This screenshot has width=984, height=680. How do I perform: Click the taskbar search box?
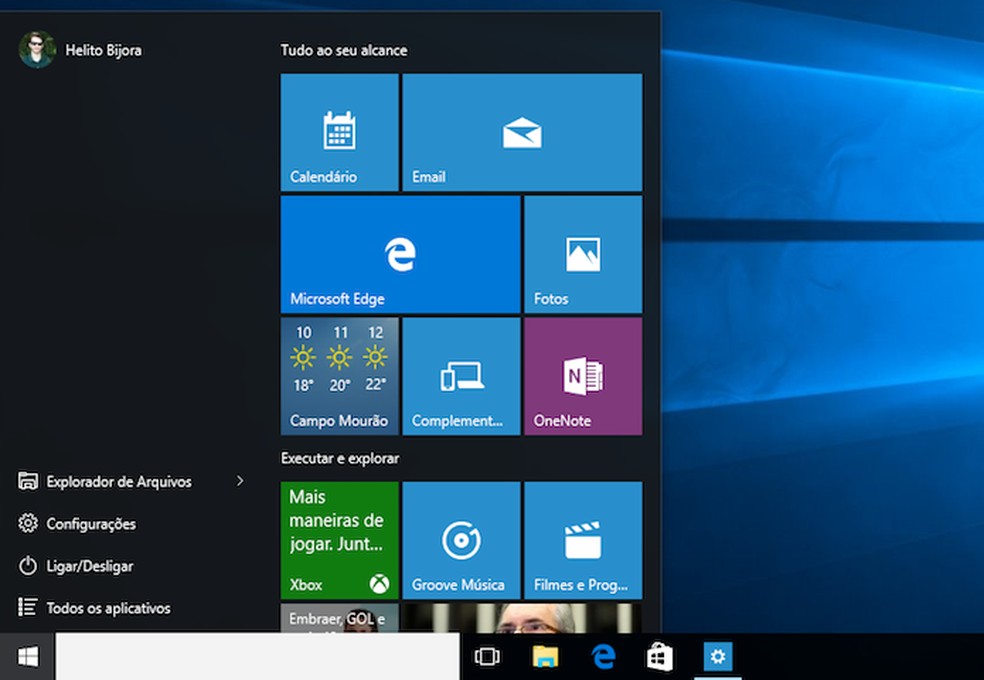pos(257,657)
